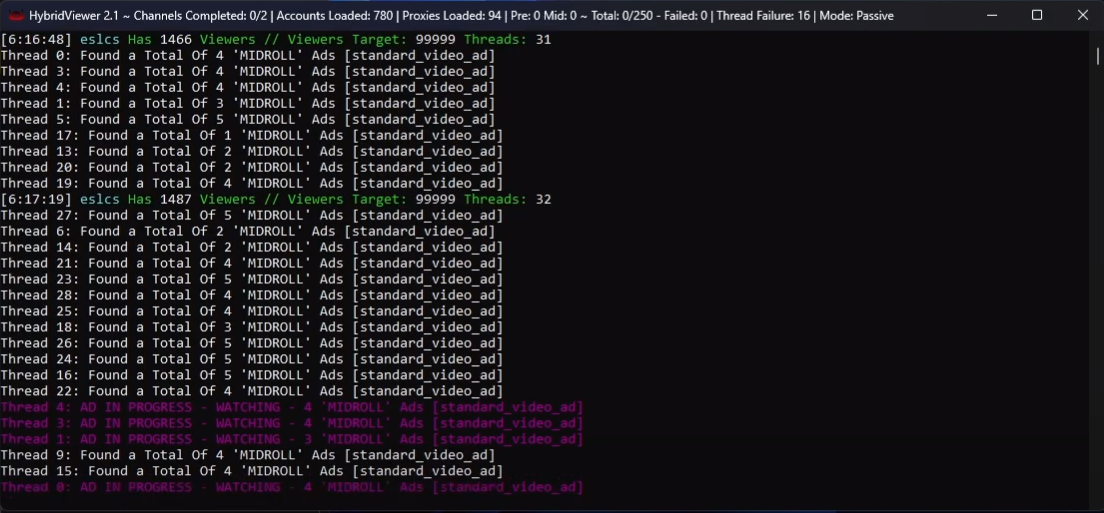Click the HybridViewer red app icon in title bar

pos(16,15)
